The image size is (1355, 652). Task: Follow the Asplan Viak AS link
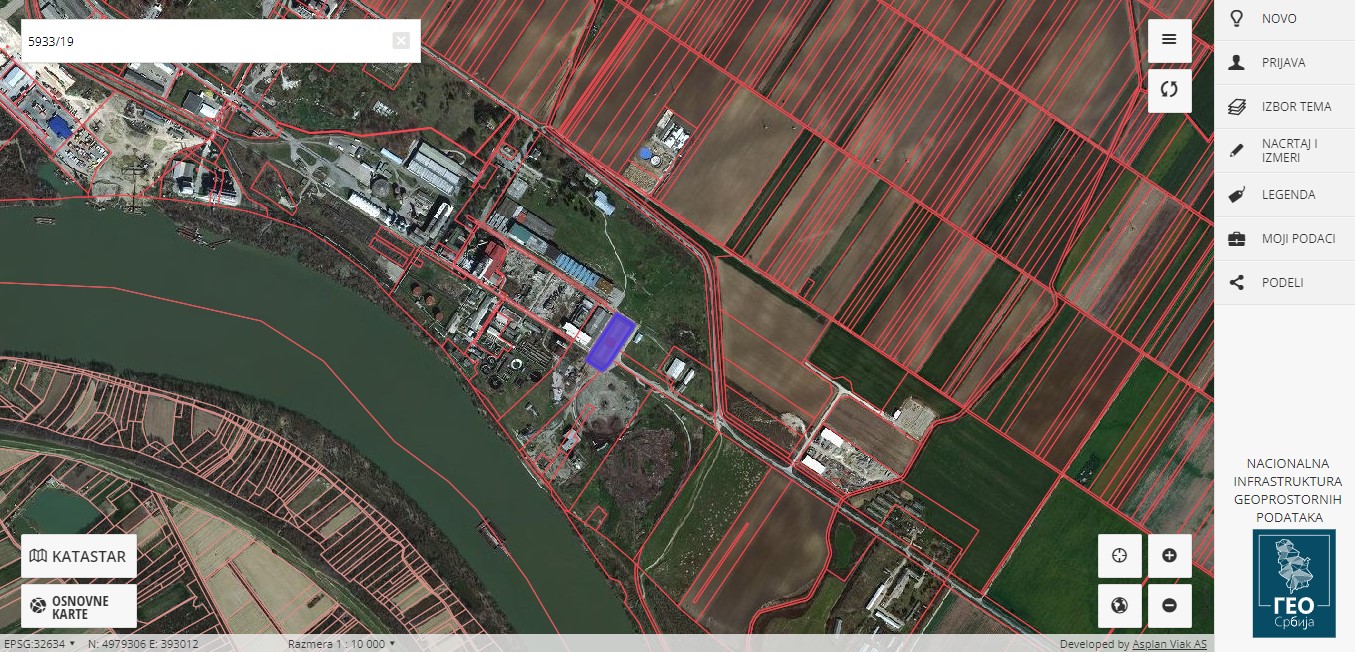pyautogui.click(x=1169, y=644)
